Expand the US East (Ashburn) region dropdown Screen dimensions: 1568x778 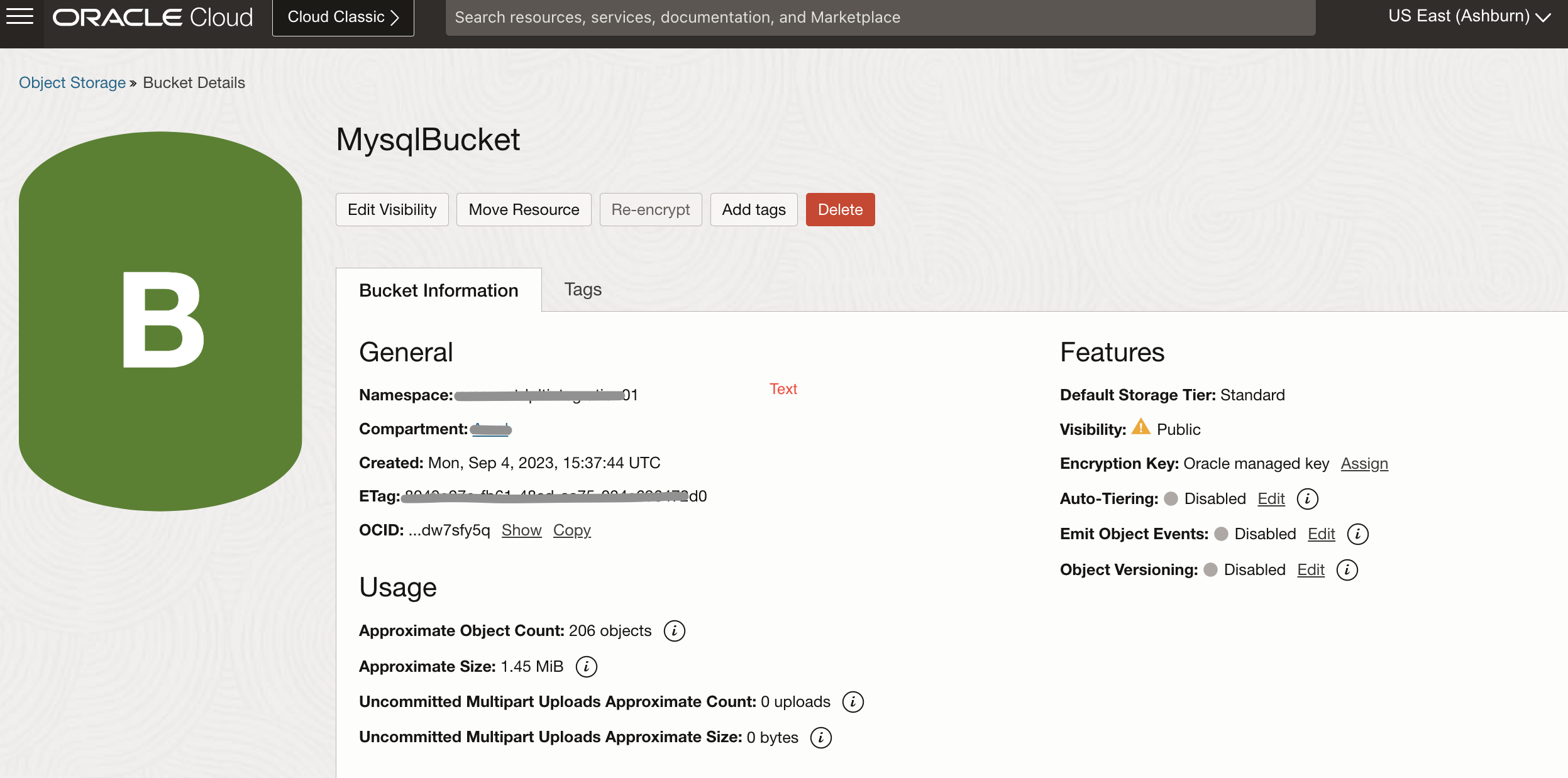pos(1469,16)
